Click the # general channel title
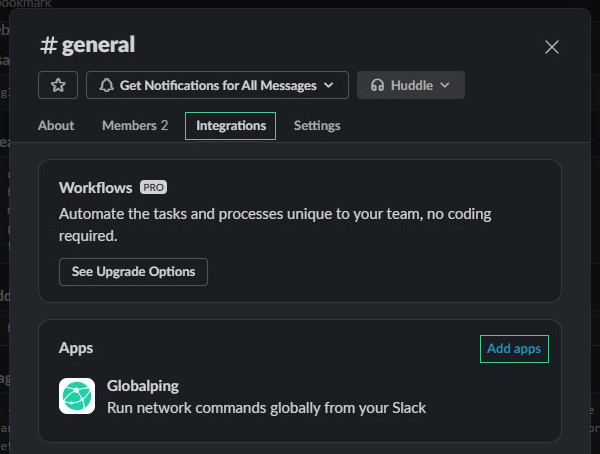 [x=87, y=45]
